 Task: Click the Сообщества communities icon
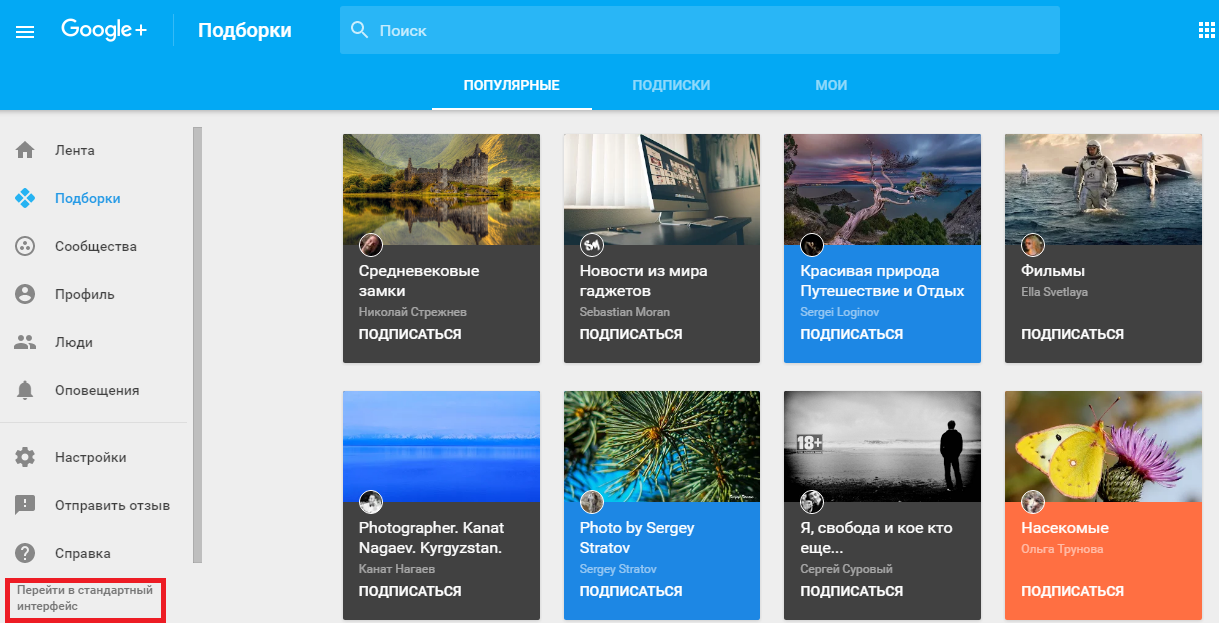25,247
